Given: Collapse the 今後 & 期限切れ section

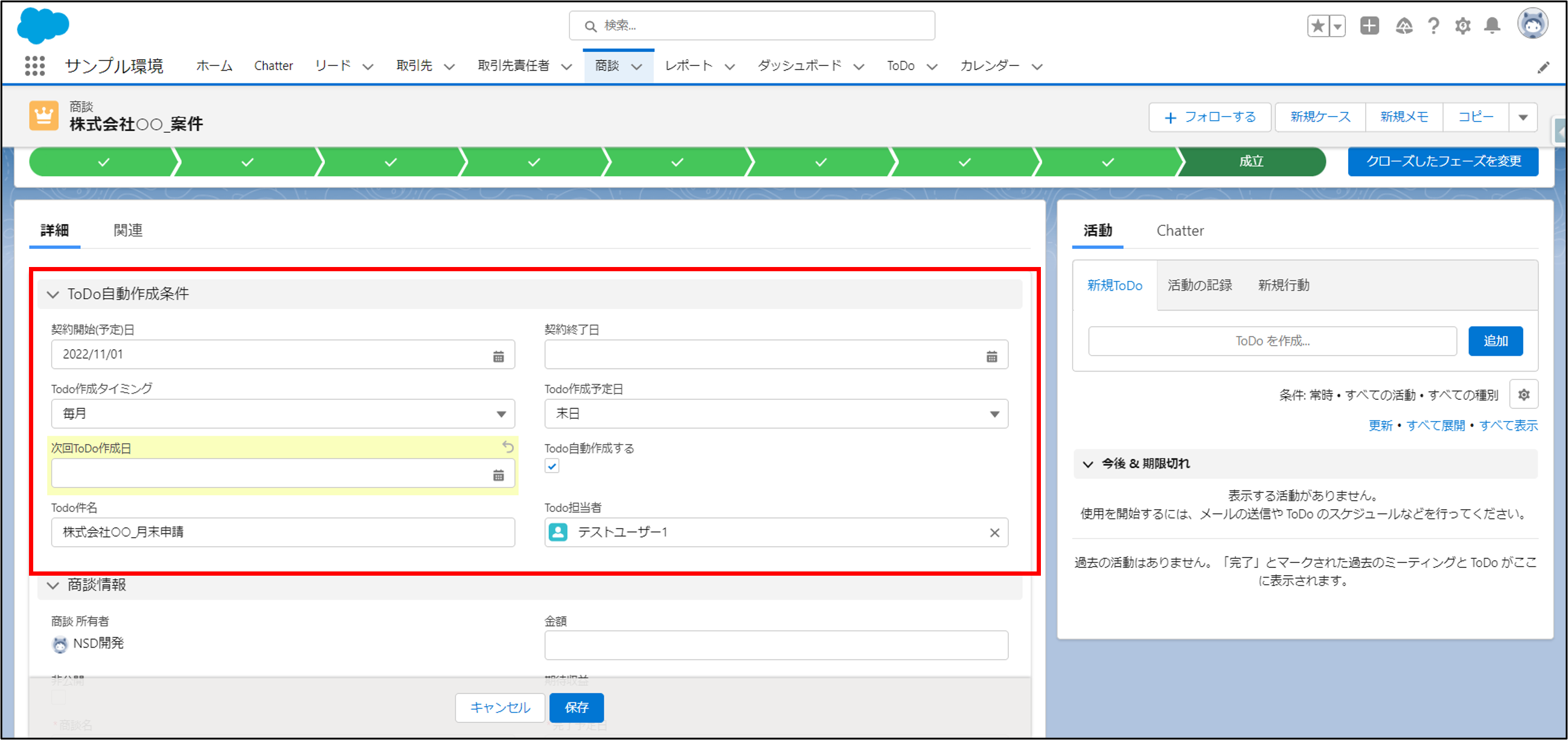Looking at the screenshot, I should pos(1088,464).
